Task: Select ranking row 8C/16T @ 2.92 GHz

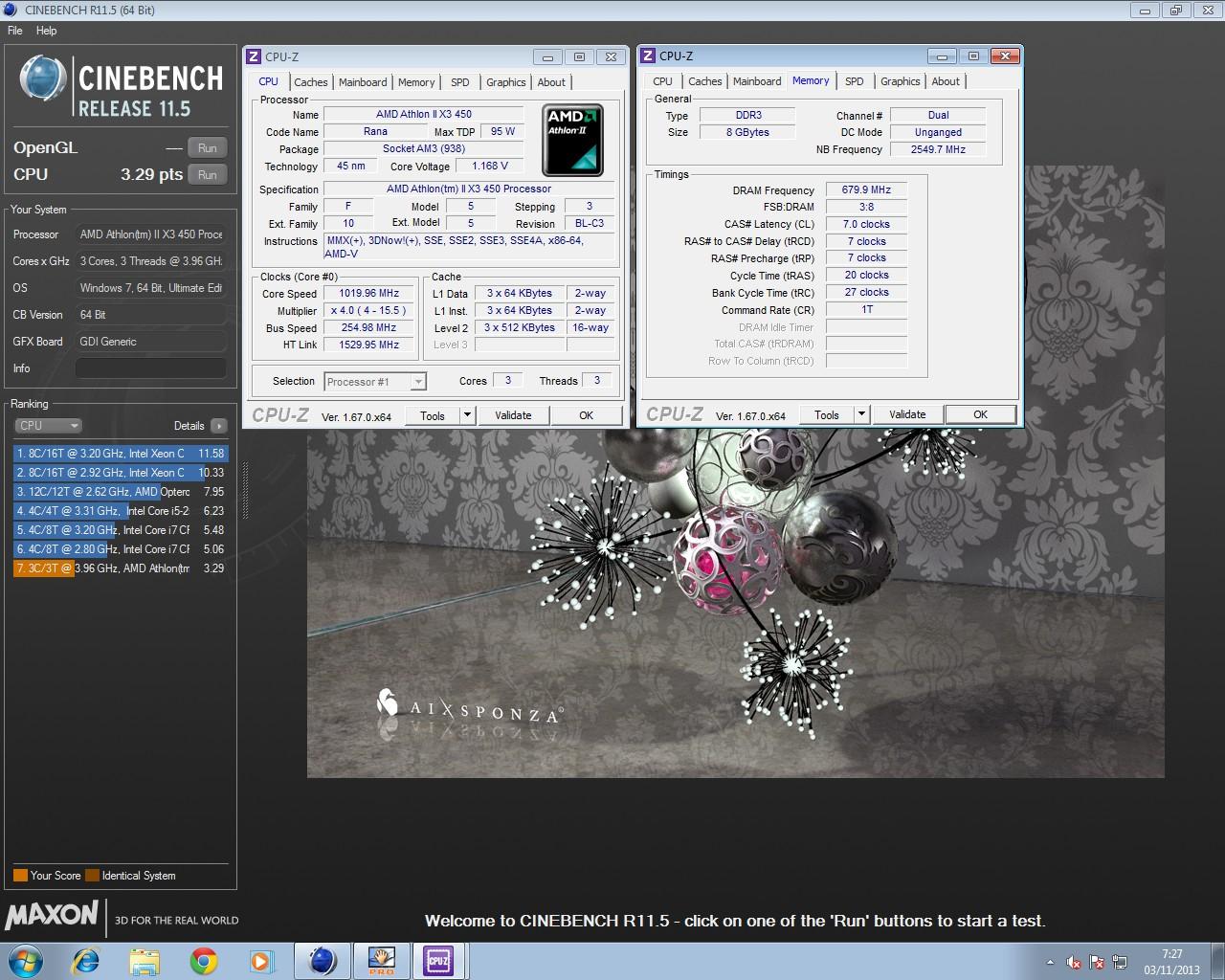Action: click(x=121, y=473)
